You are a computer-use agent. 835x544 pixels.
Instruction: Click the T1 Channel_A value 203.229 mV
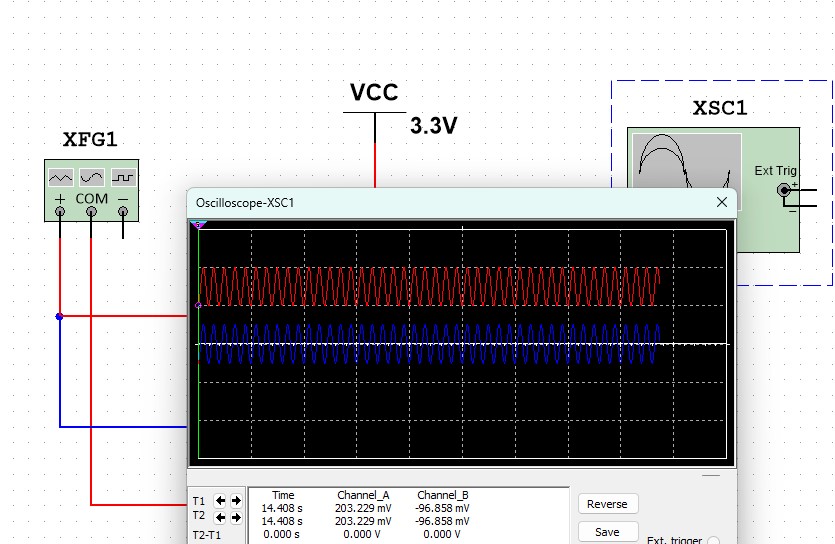click(x=363, y=508)
